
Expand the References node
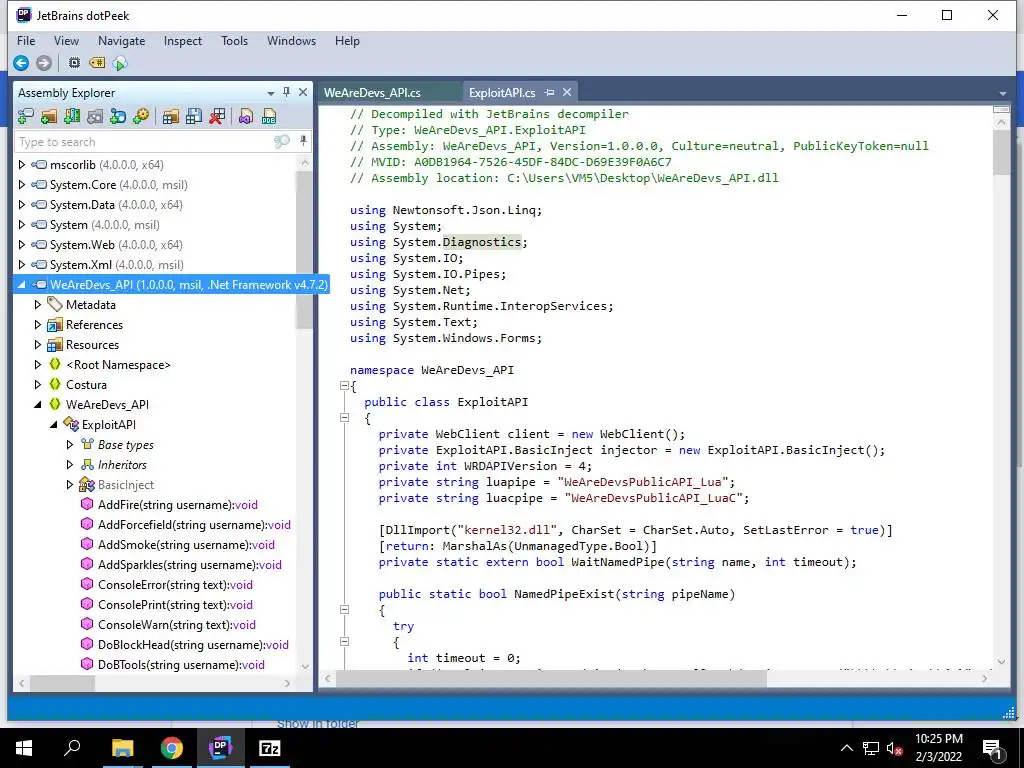point(38,325)
